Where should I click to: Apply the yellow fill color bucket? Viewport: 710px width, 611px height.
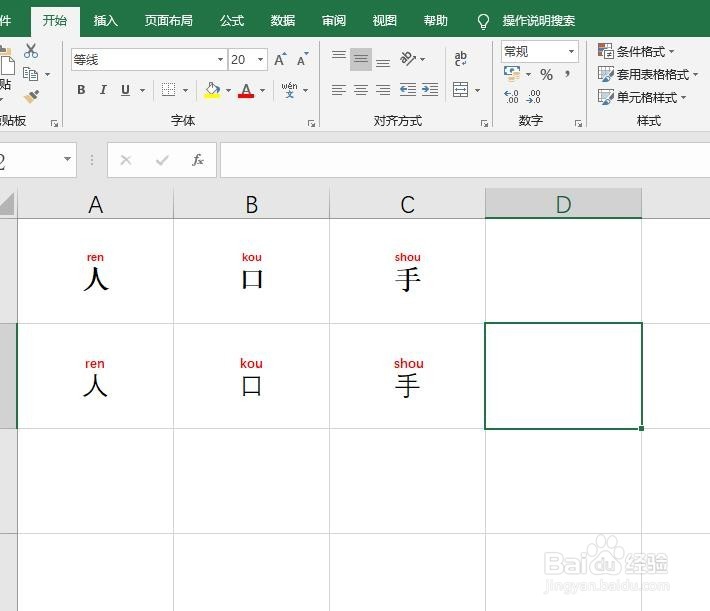pos(212,90)
